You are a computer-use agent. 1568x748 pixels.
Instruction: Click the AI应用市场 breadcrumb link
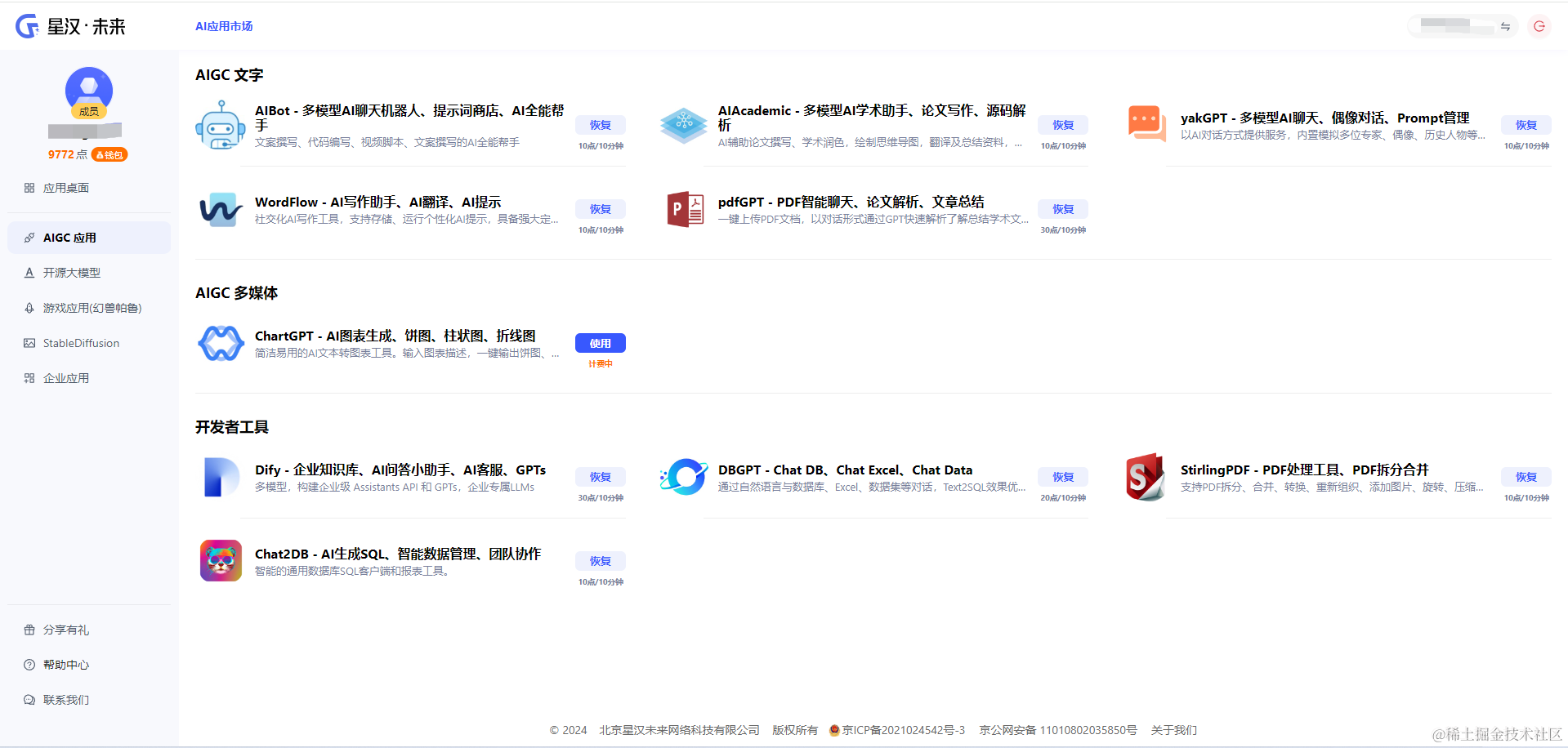(x=224, y=26)
